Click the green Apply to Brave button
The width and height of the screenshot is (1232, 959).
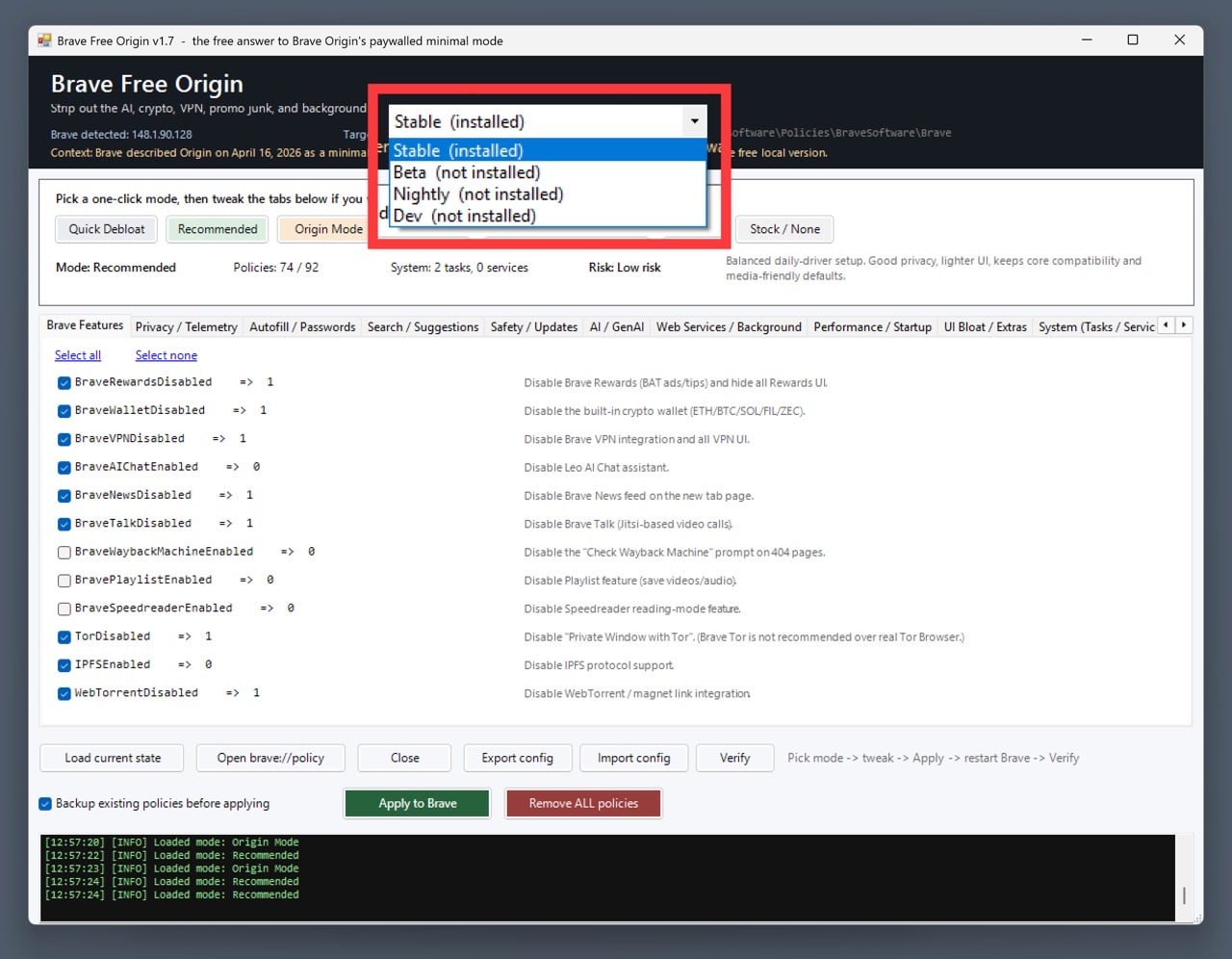[418, 804]
